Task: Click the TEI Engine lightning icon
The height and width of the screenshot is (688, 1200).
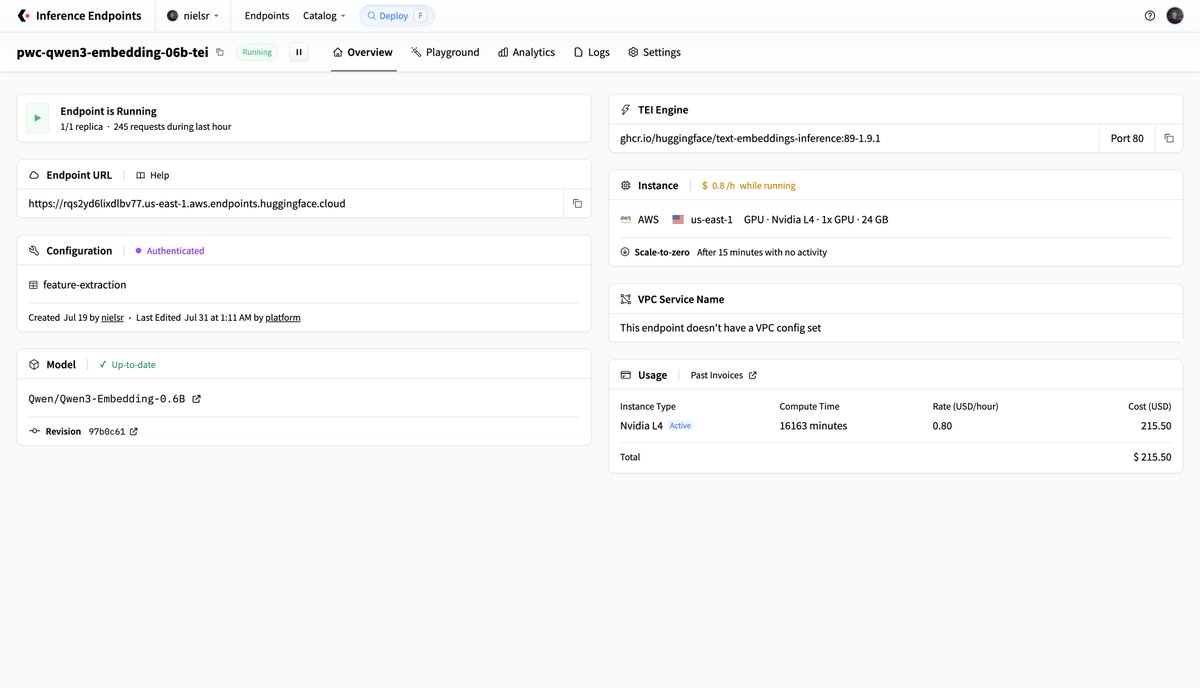Action: pyautogui.click(x=626, y=110)
